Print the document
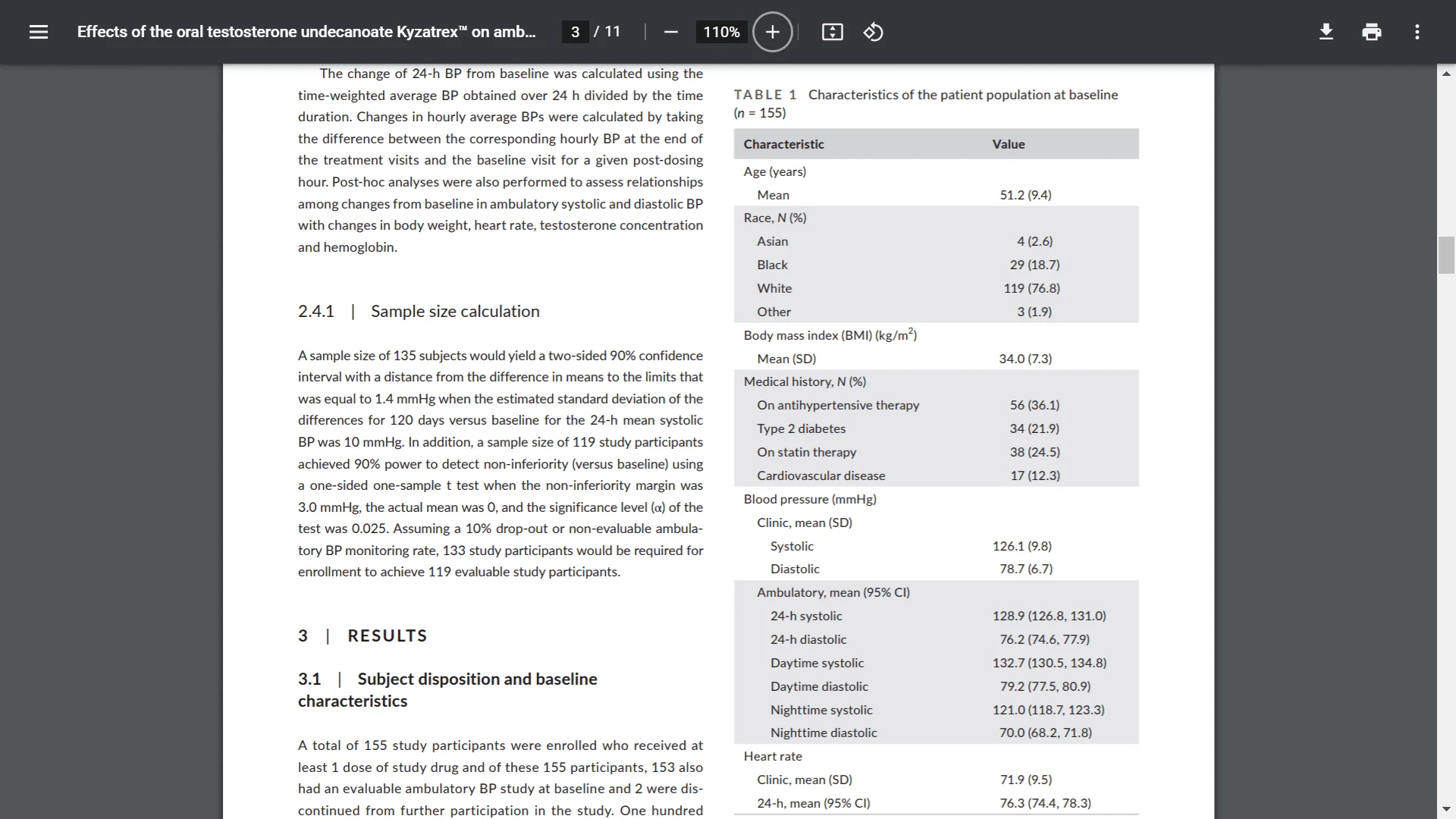 tap(1372, 32)
